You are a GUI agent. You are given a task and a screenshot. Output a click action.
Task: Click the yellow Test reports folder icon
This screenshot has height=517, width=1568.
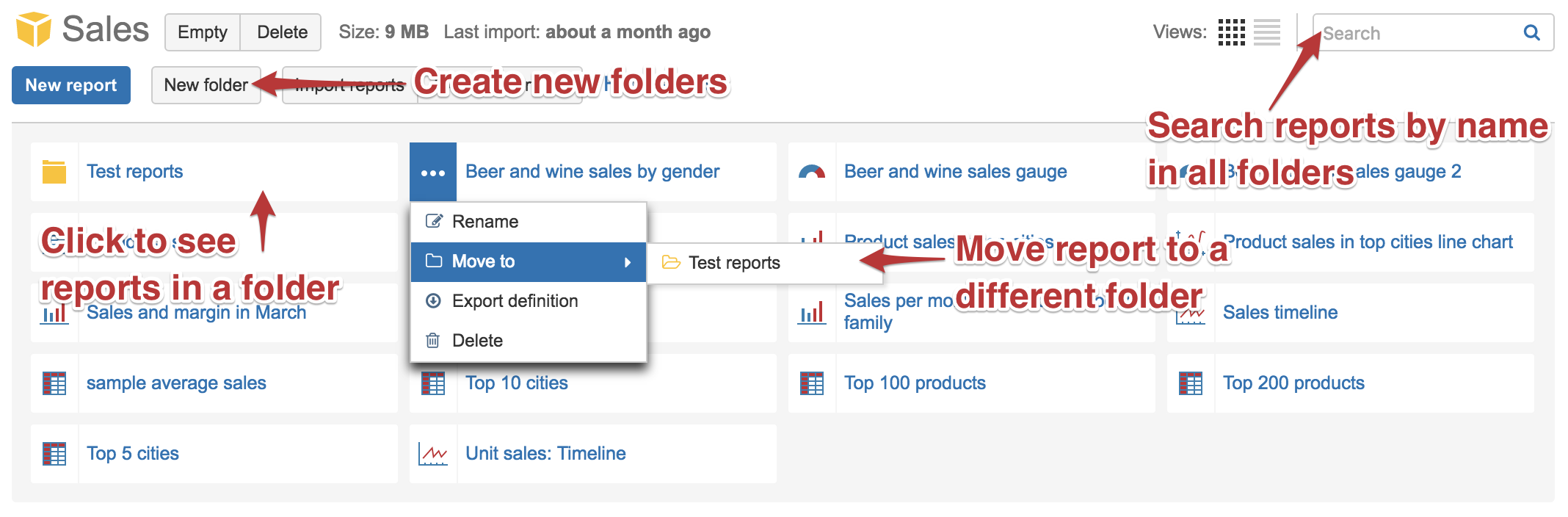pos(54,172)
